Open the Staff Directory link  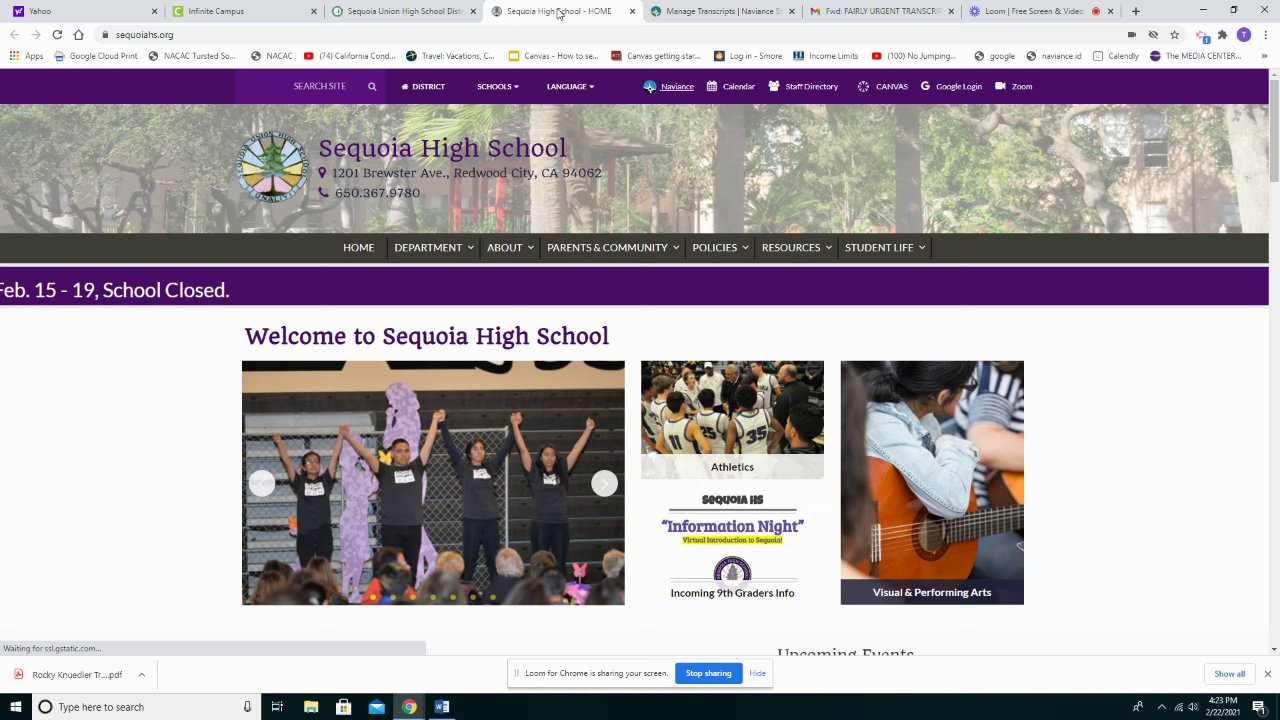click(x=803, y=86)
